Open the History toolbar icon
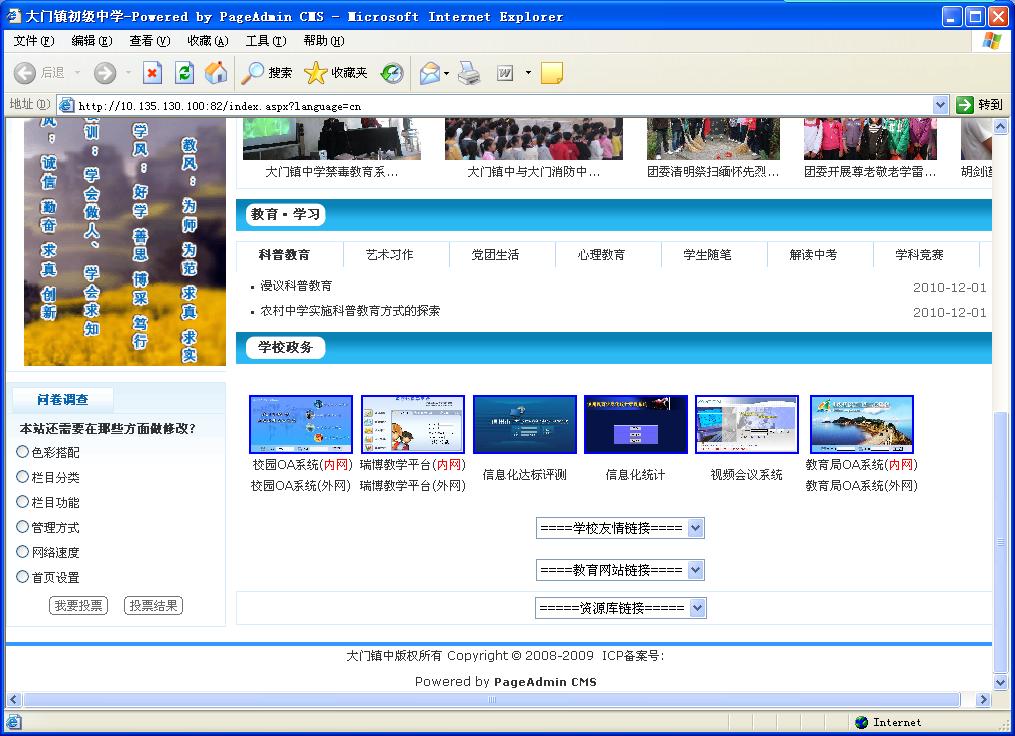Screen dimensions: 1015x736 (392, 73)
